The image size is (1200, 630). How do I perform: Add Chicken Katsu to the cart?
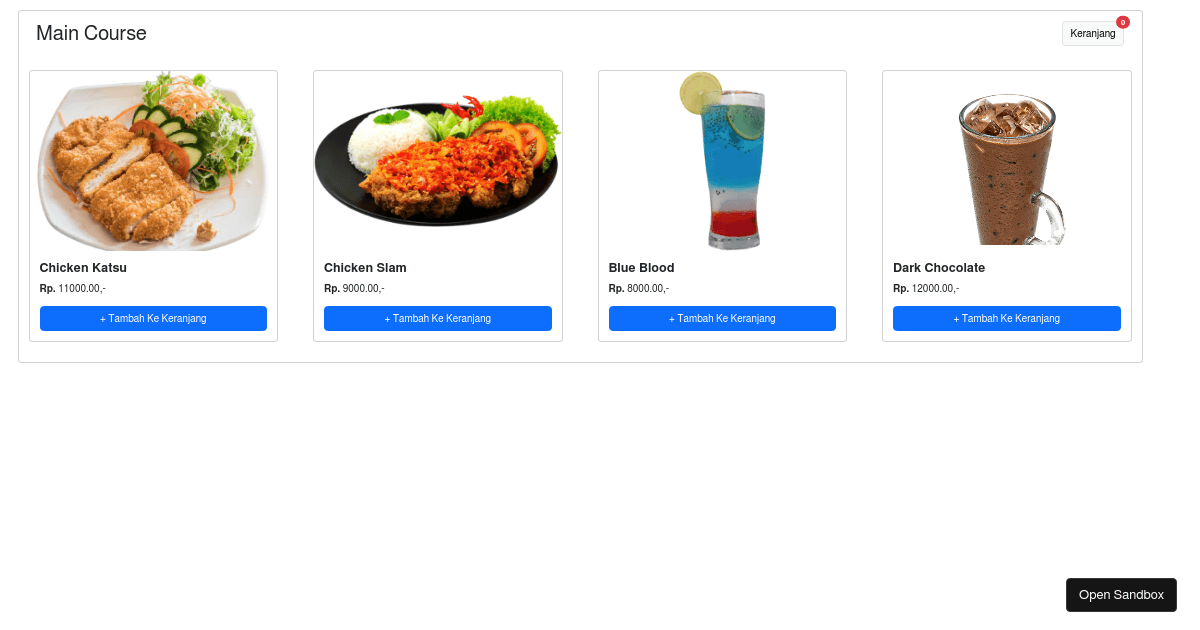click(x=153, y=318)
